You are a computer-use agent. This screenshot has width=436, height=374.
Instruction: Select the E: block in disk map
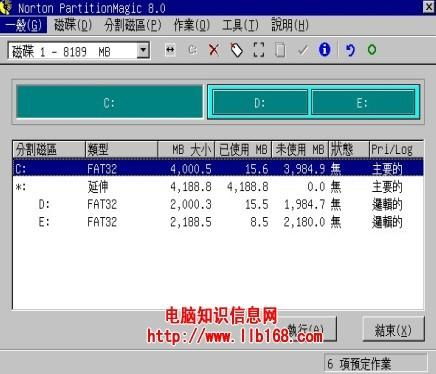click(362, 103)
